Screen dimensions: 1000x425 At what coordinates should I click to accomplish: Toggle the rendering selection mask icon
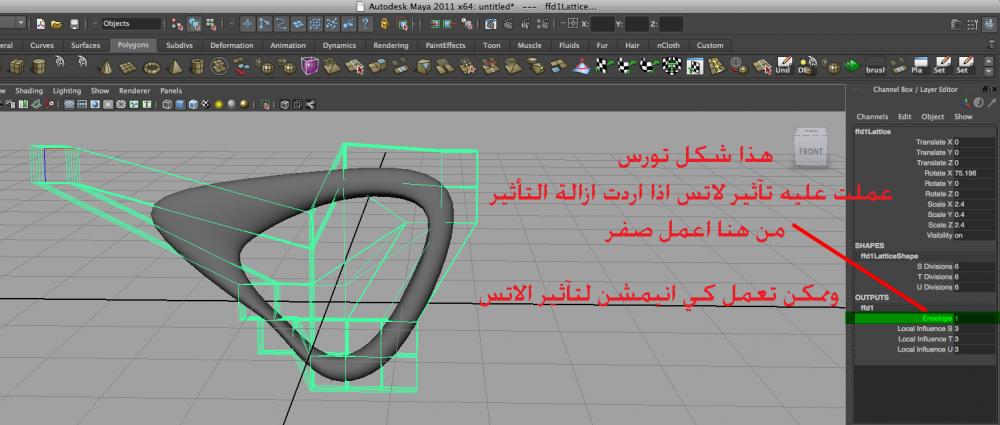[348, 24]
